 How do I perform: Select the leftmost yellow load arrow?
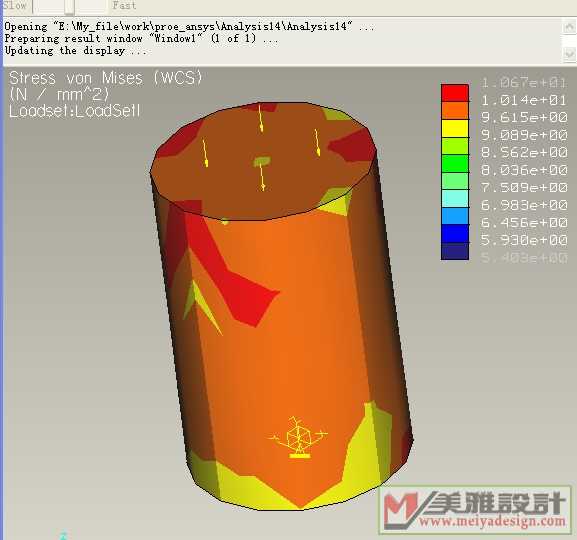205,153
